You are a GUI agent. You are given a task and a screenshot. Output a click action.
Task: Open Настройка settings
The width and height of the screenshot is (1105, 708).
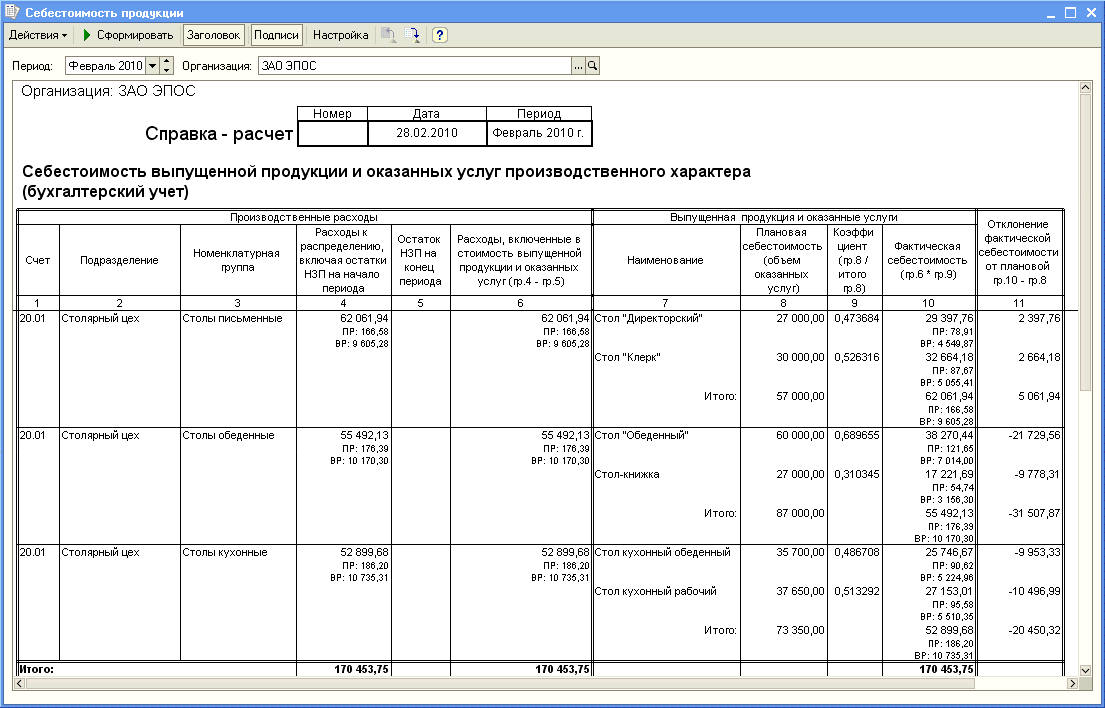[340, 35]
